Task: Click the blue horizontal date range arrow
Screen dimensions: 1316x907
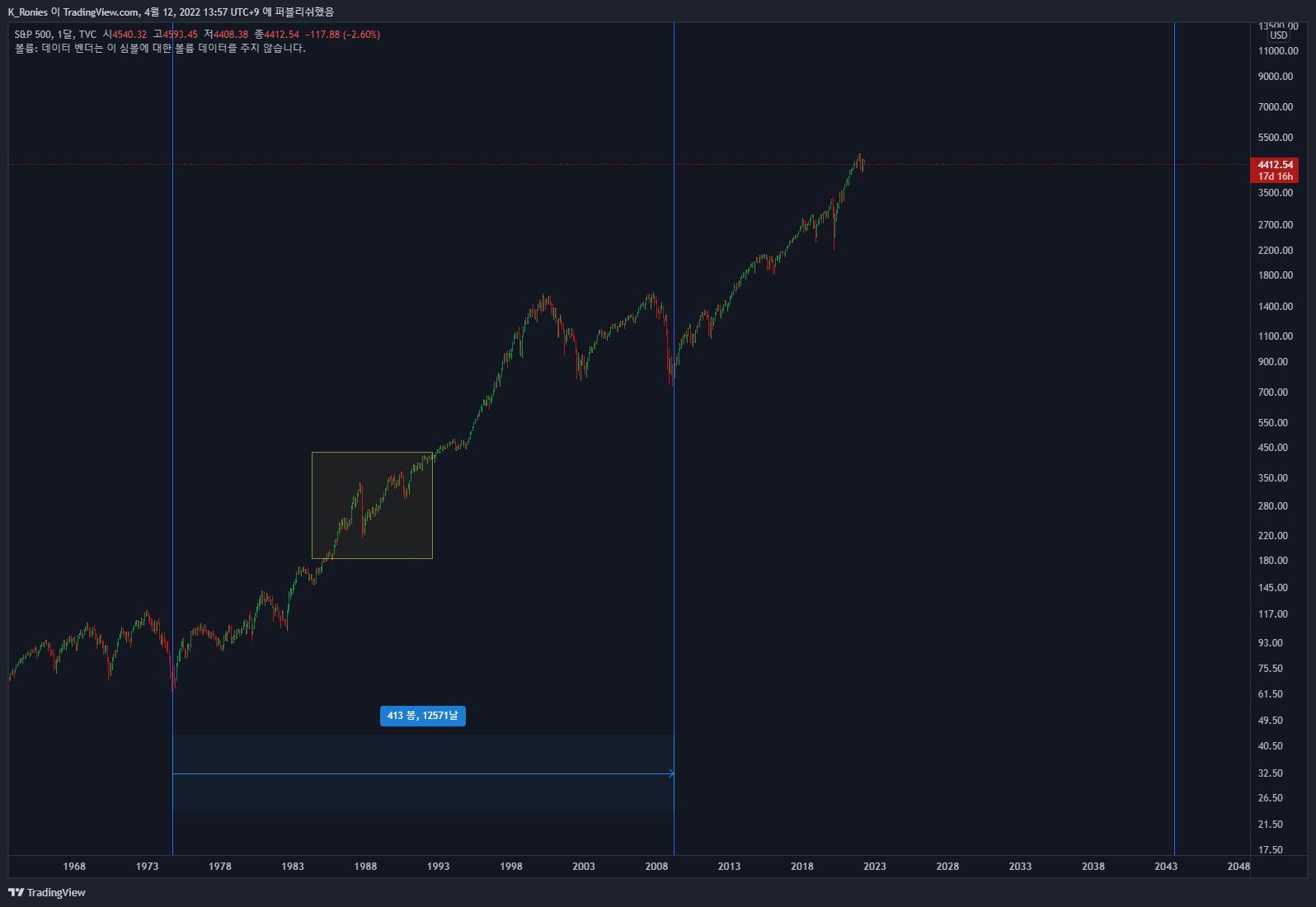Action: tap(423, 773)
